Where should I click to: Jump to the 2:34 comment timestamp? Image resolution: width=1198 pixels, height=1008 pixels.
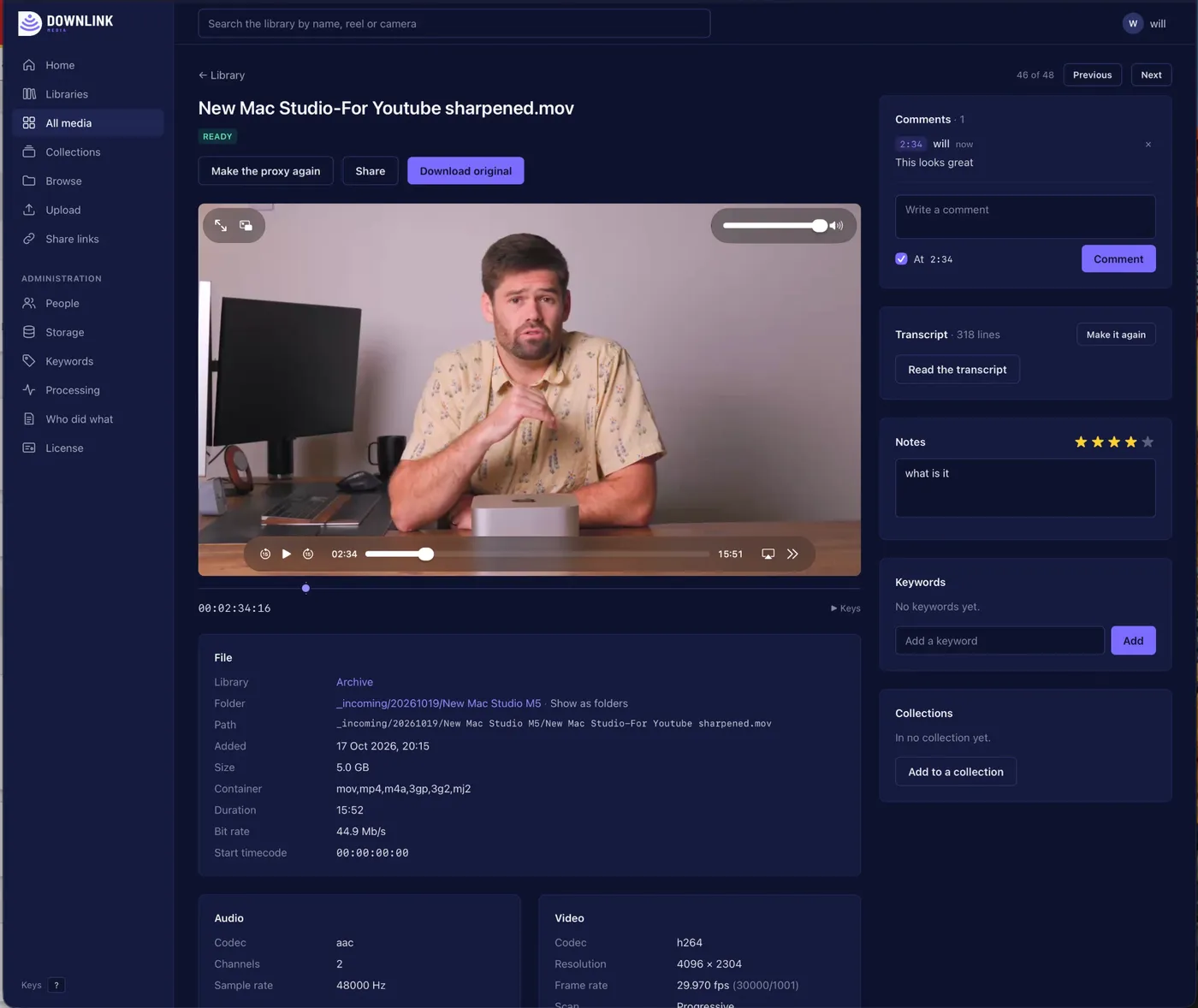click(x=910, y=145)
